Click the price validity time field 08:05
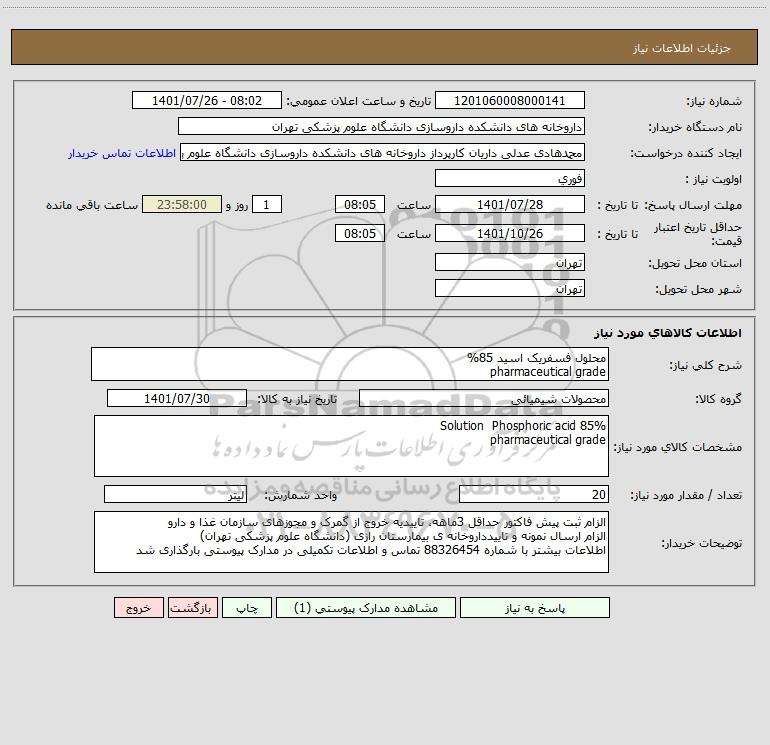 [x=359, y=233]
